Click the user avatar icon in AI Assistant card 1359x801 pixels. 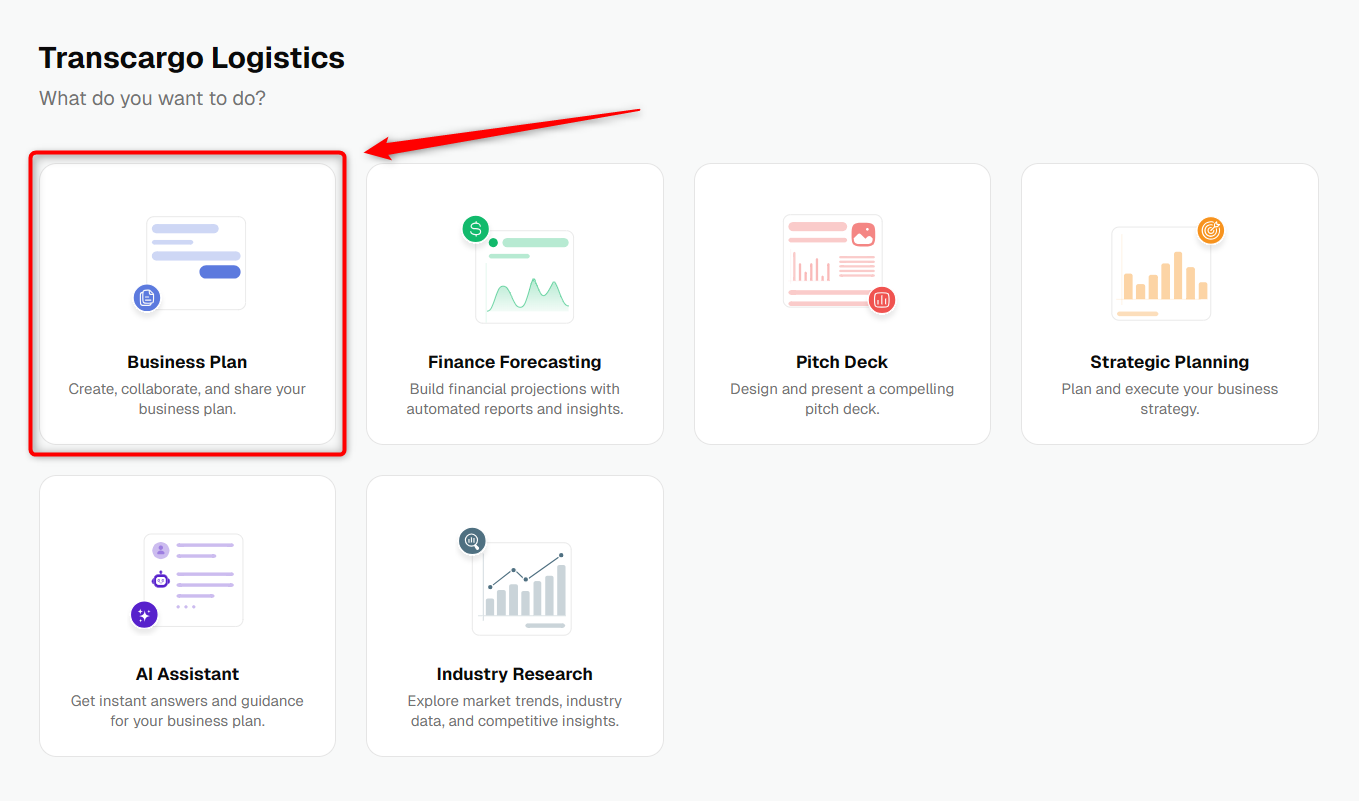tap(161, 550)
